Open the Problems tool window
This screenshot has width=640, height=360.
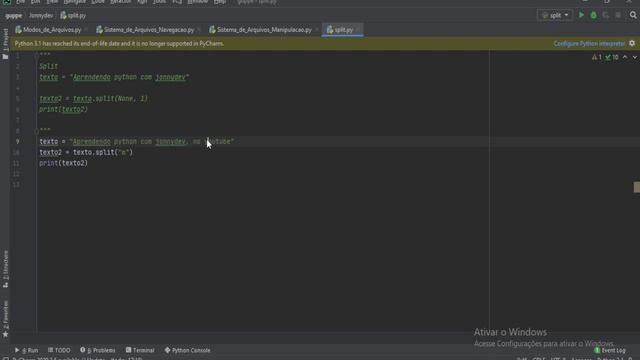98,350
